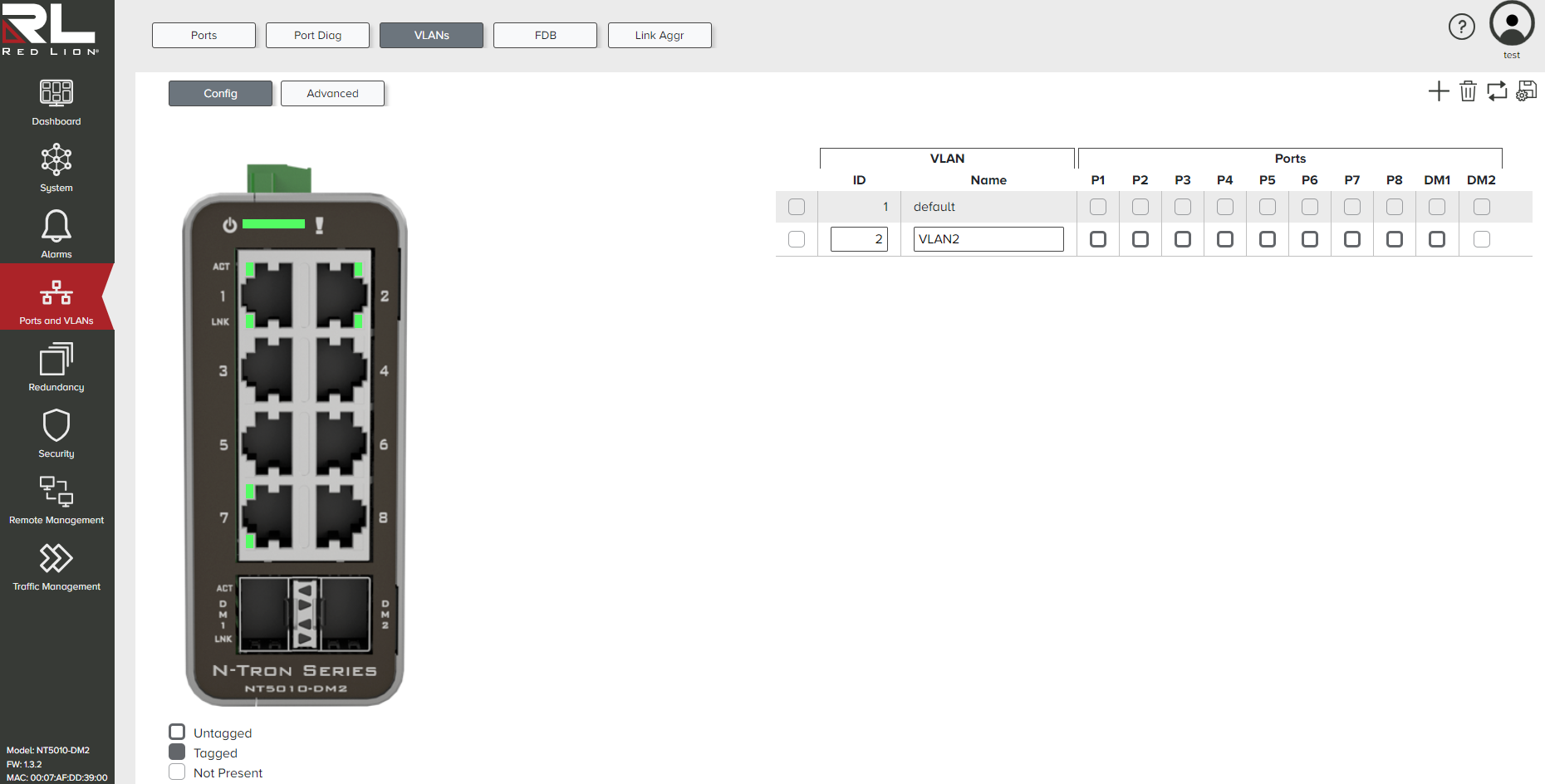Open the Link Aggr tab

660,35
